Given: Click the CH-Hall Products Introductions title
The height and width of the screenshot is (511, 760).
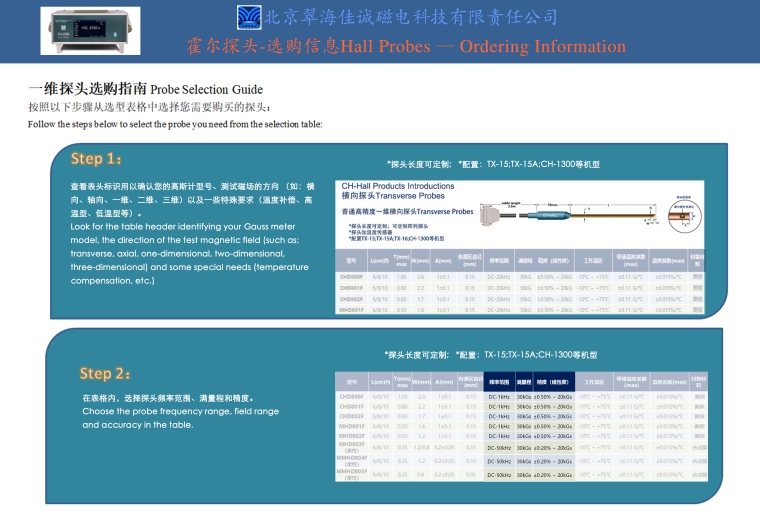Looking at the screenshot, I should tap(397, 186).
